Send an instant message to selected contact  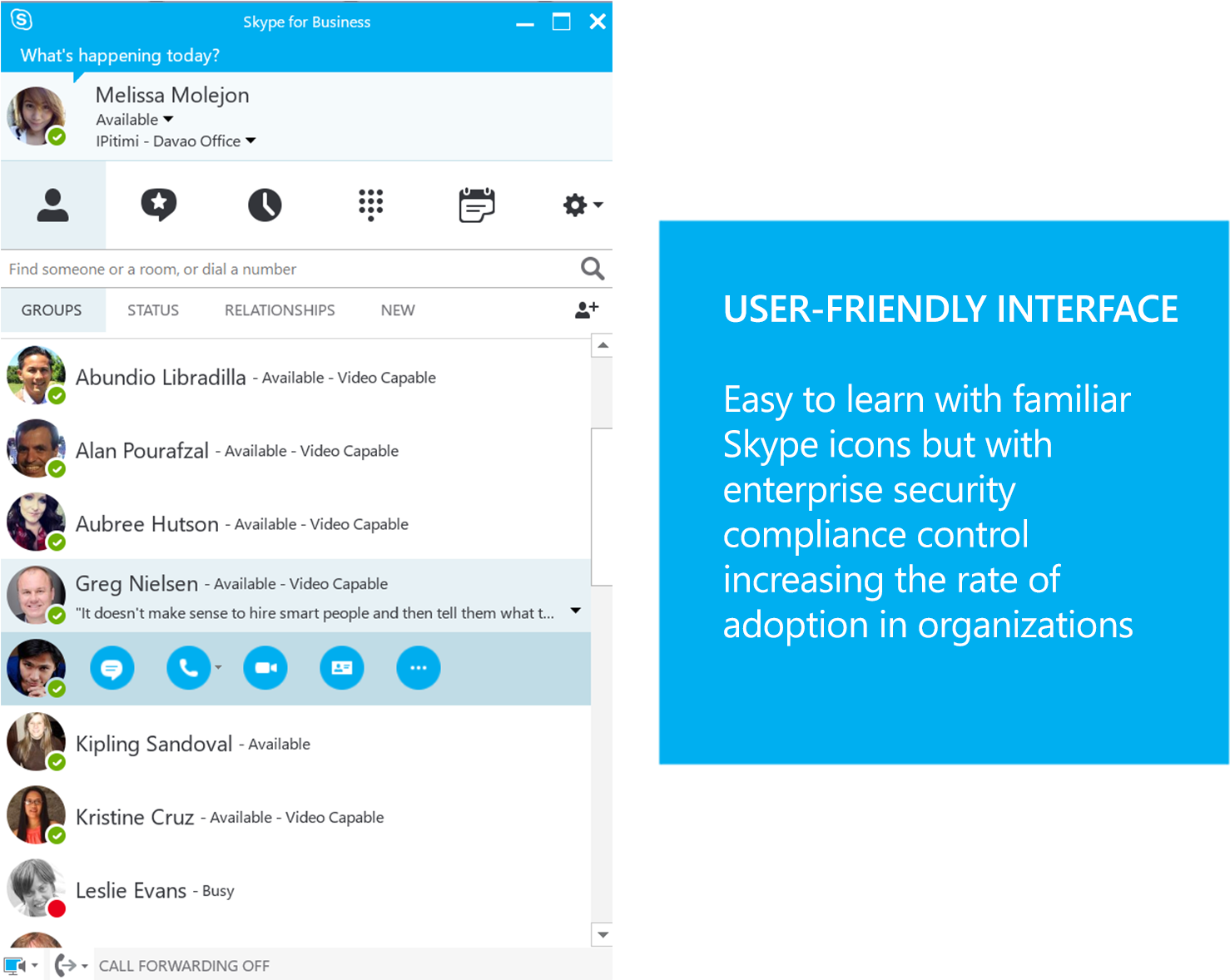(112, 668)
